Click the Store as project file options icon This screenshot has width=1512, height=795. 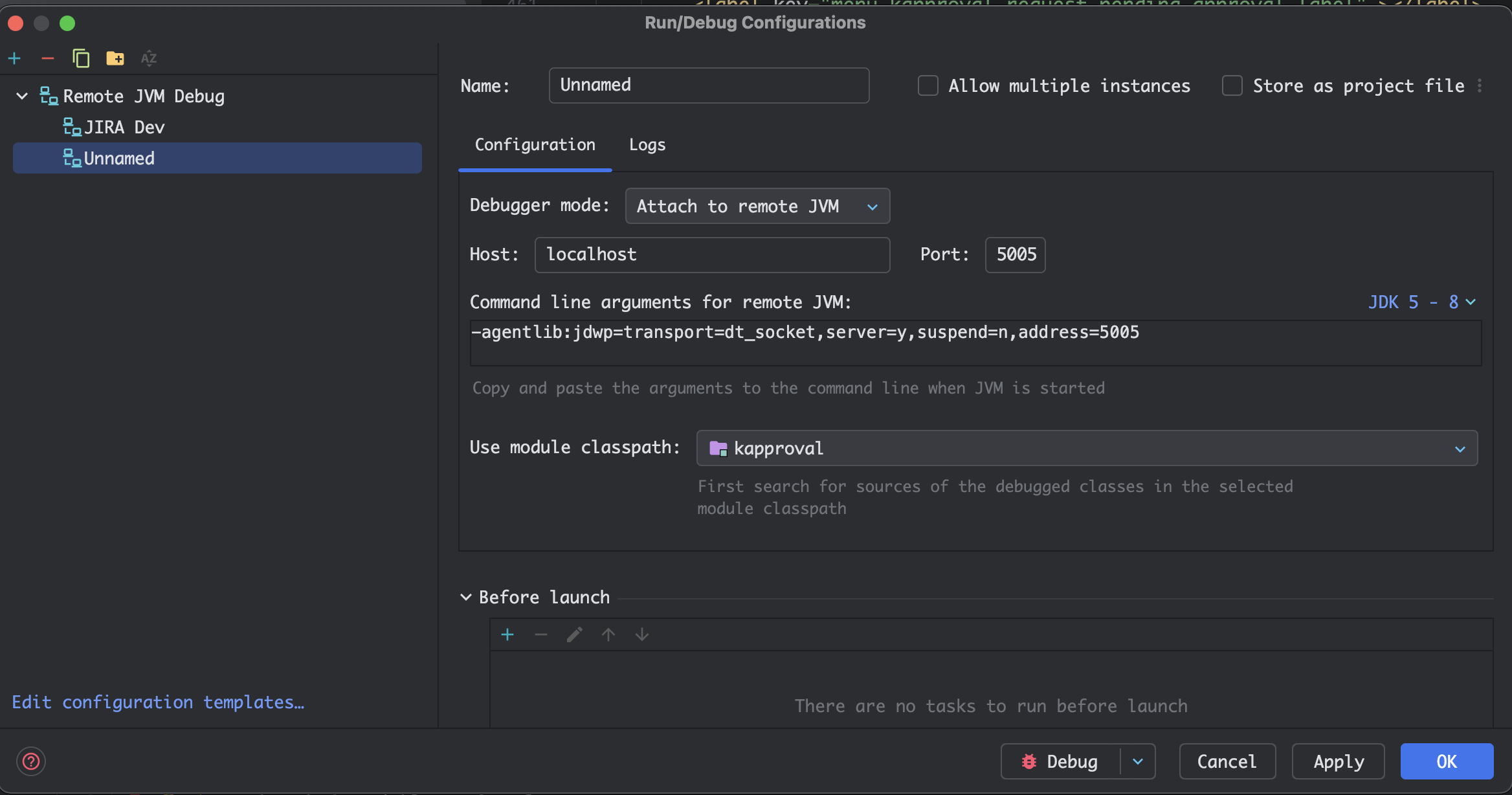[x=1480, y=86]
